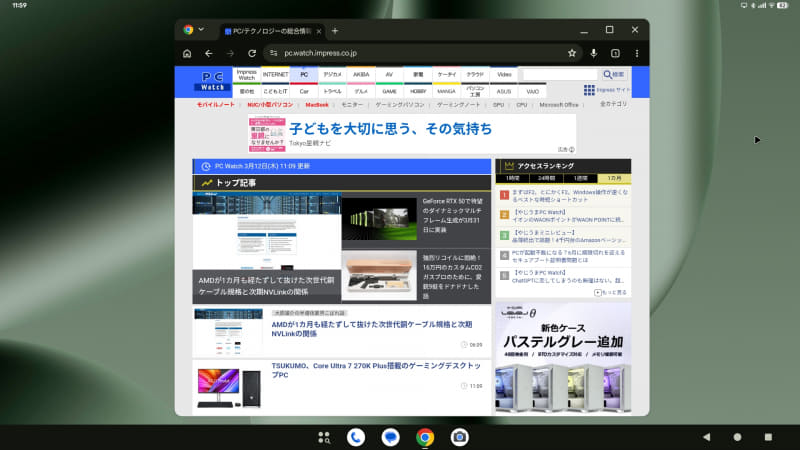The height and width of the screenshot is (450, 800).
Task: Click the ad info icon on banner
Action: click(571, 149)
